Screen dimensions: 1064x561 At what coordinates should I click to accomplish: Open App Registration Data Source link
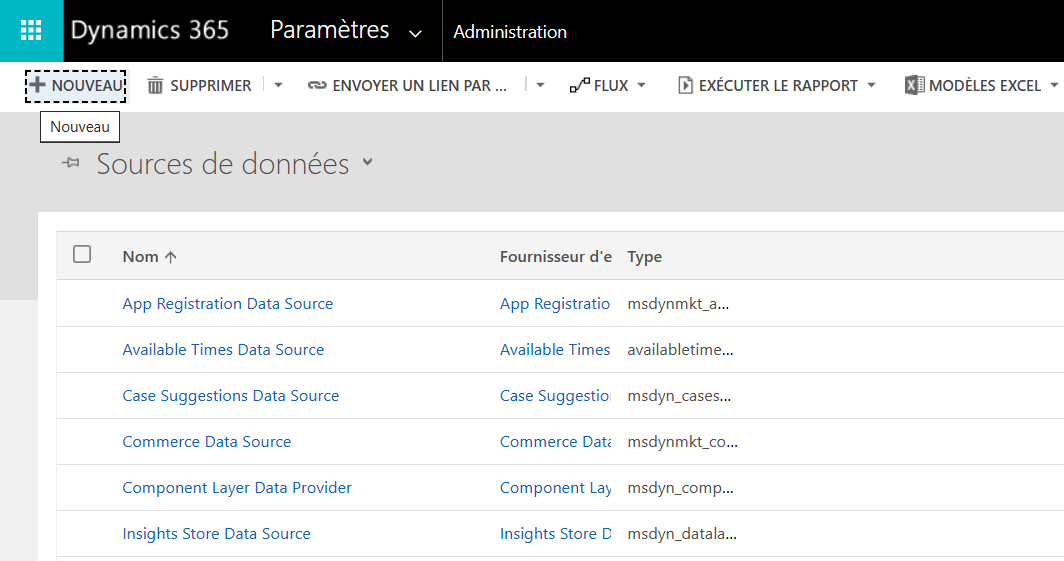coord(228,304)
